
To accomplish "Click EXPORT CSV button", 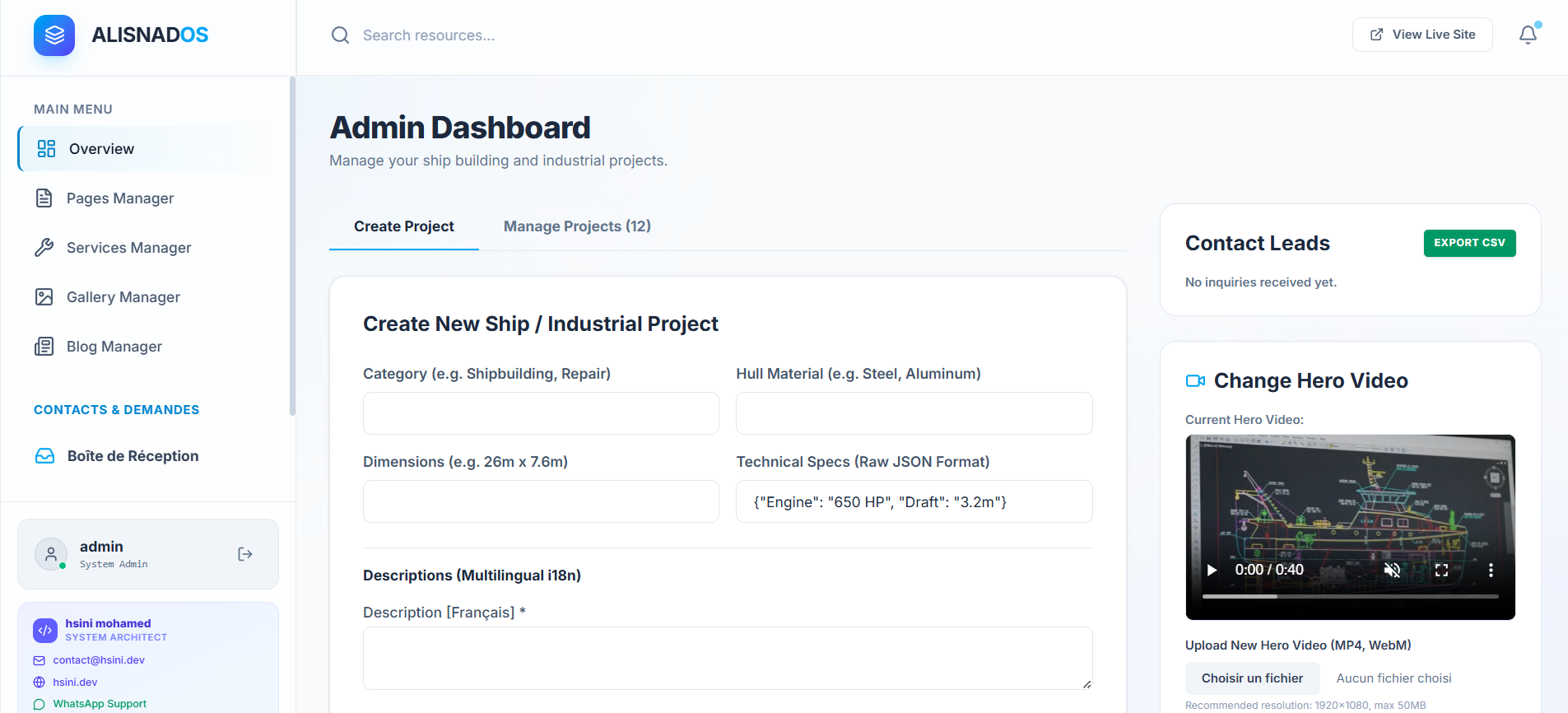I will [x=1469, y=243].
